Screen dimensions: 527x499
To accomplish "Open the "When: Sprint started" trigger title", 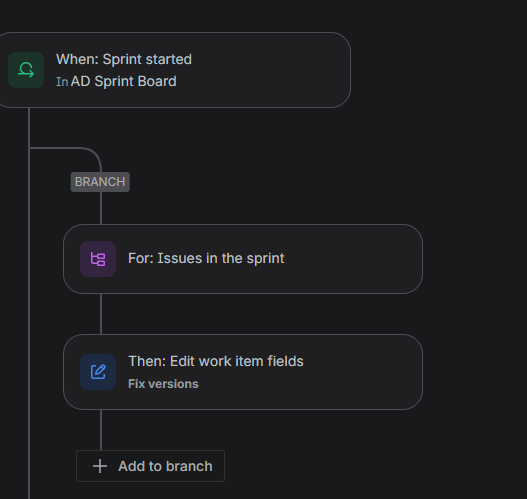I will [124, 59].
